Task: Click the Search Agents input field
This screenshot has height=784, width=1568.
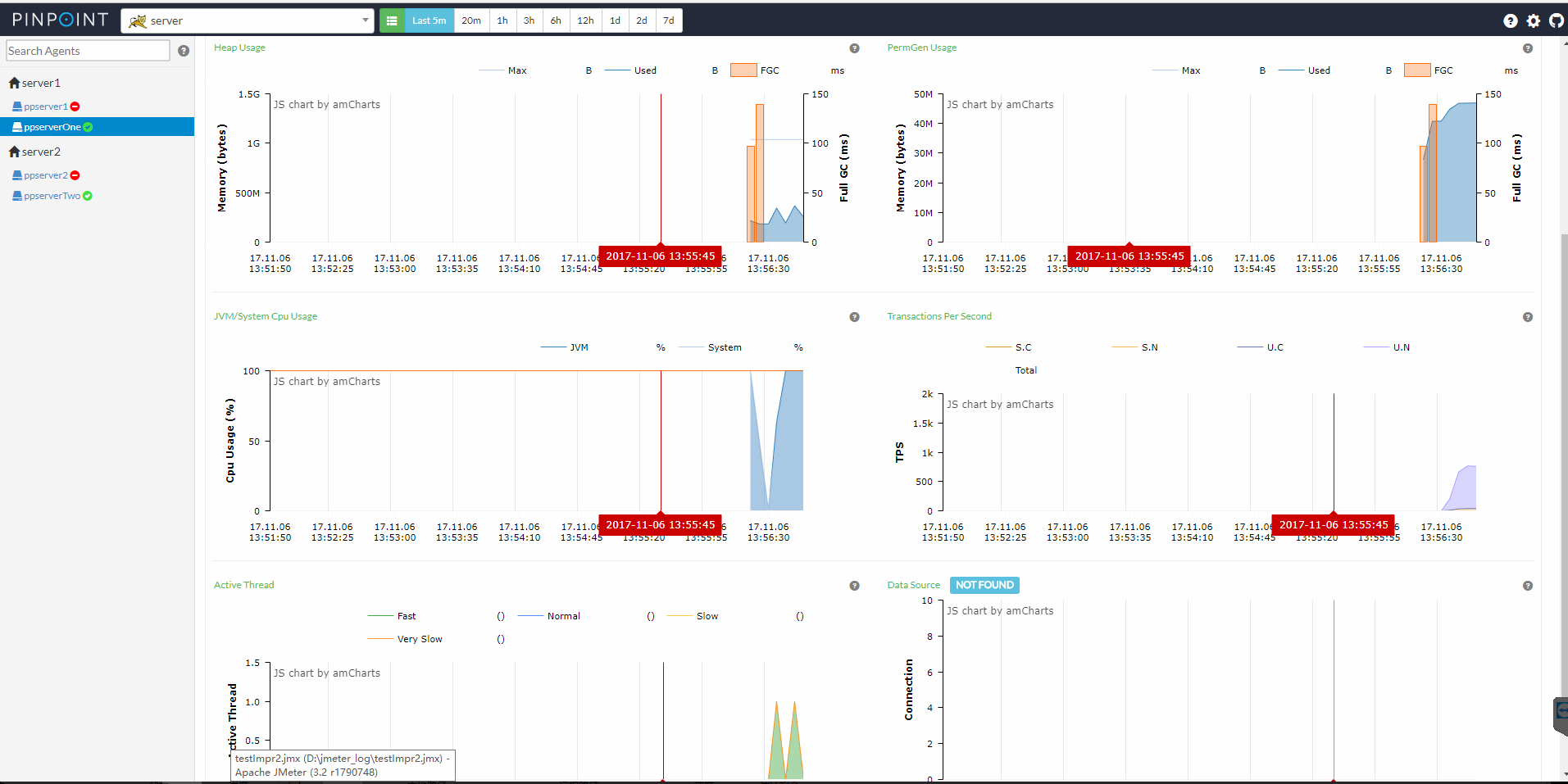Action: (88, 51)
